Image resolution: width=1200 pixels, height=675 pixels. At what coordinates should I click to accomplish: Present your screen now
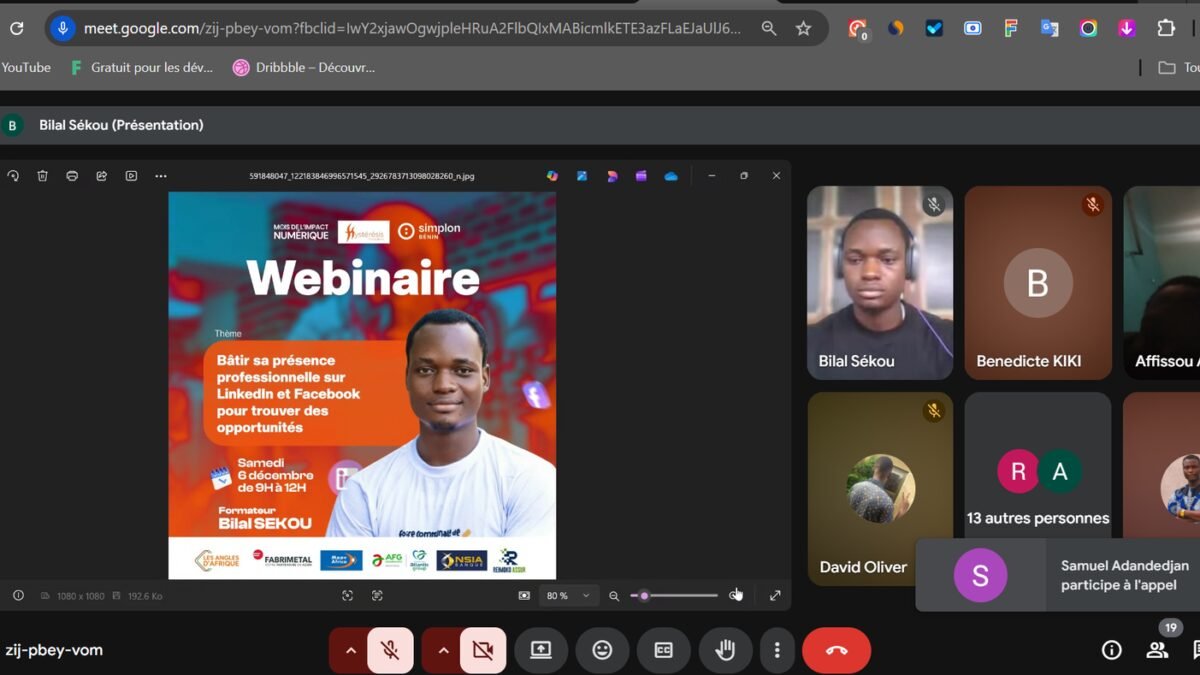pos(541,650)
